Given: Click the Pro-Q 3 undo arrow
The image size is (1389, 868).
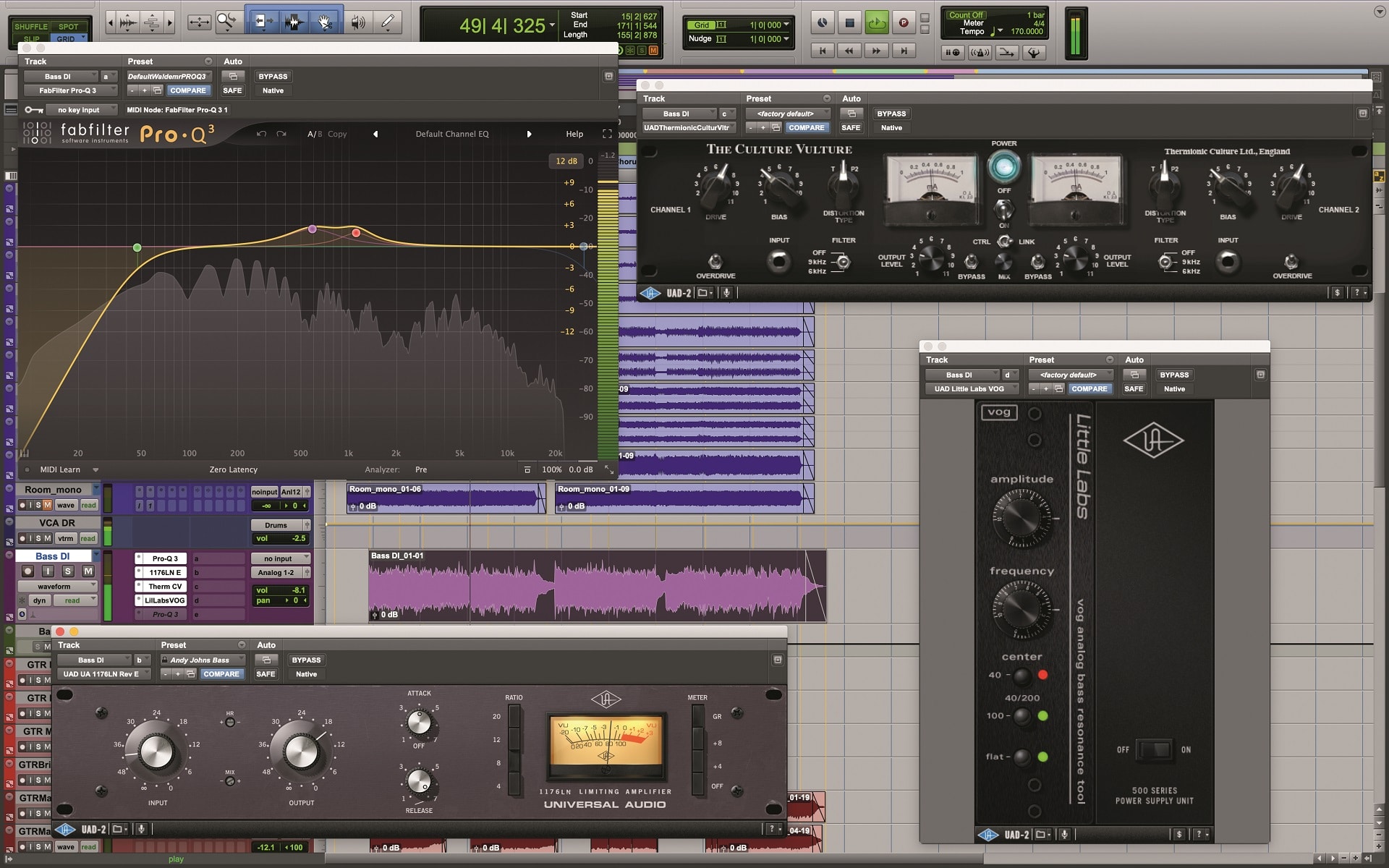Looking at the screenshot, I should [261, 134].
